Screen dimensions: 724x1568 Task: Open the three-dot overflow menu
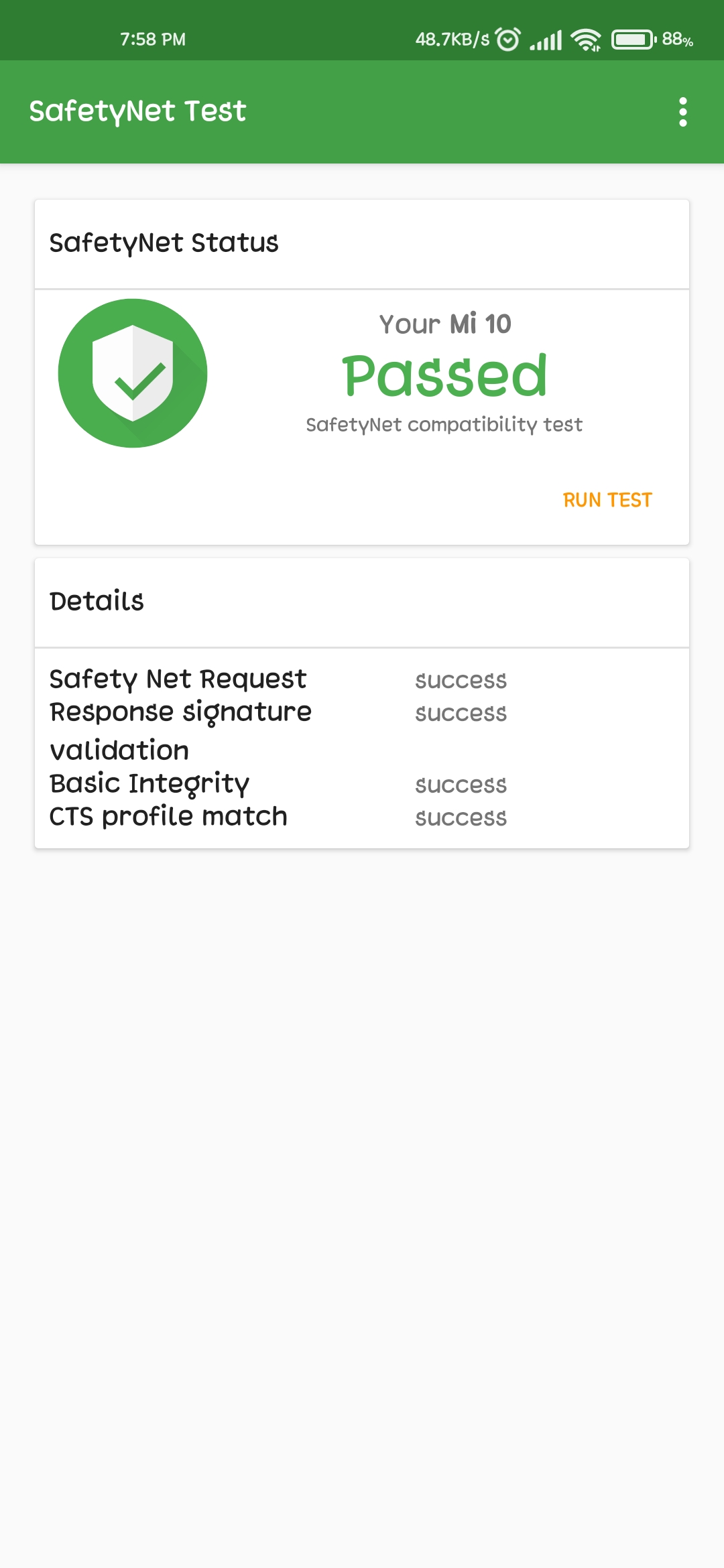pyautogui.click(x=682, y=112)
